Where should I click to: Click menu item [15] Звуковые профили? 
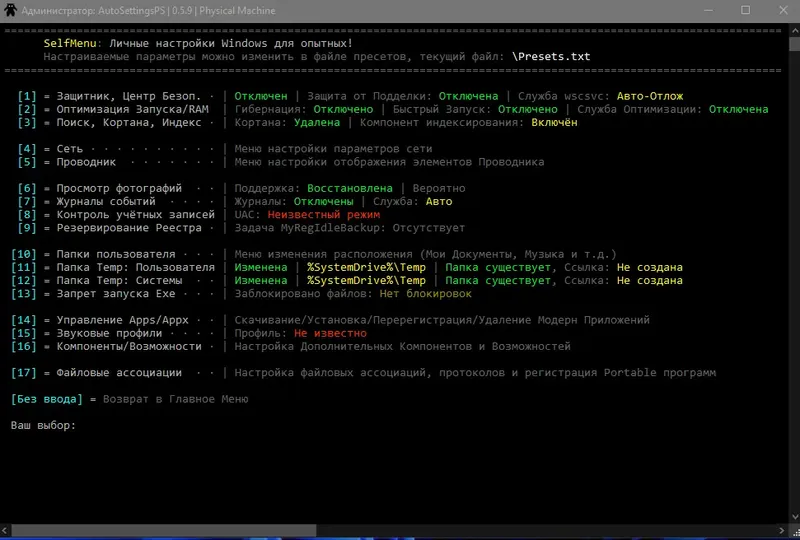(x=86, y=333)
